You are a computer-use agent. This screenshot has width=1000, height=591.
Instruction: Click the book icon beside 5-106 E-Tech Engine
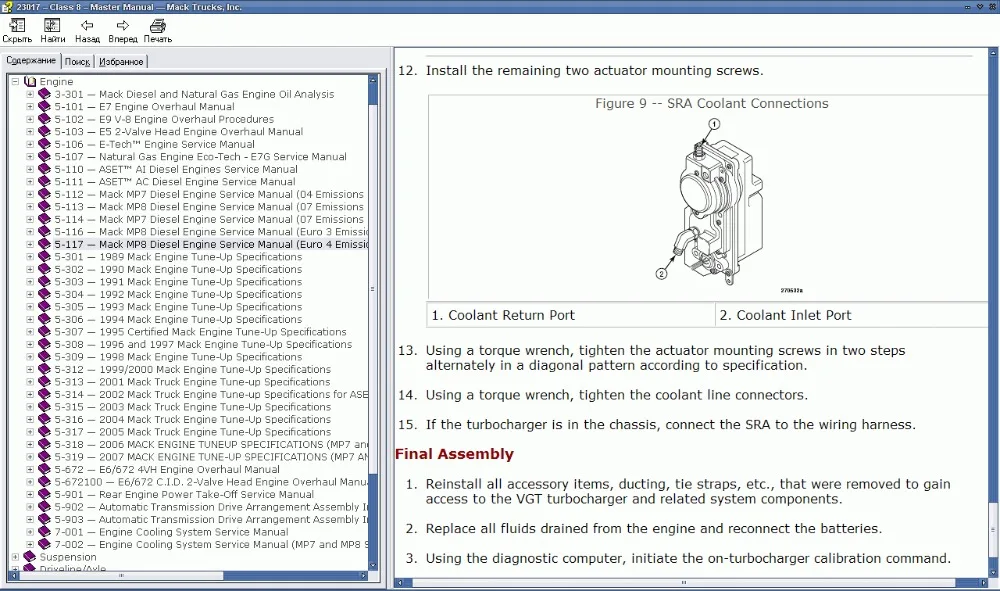coord(44,144)
